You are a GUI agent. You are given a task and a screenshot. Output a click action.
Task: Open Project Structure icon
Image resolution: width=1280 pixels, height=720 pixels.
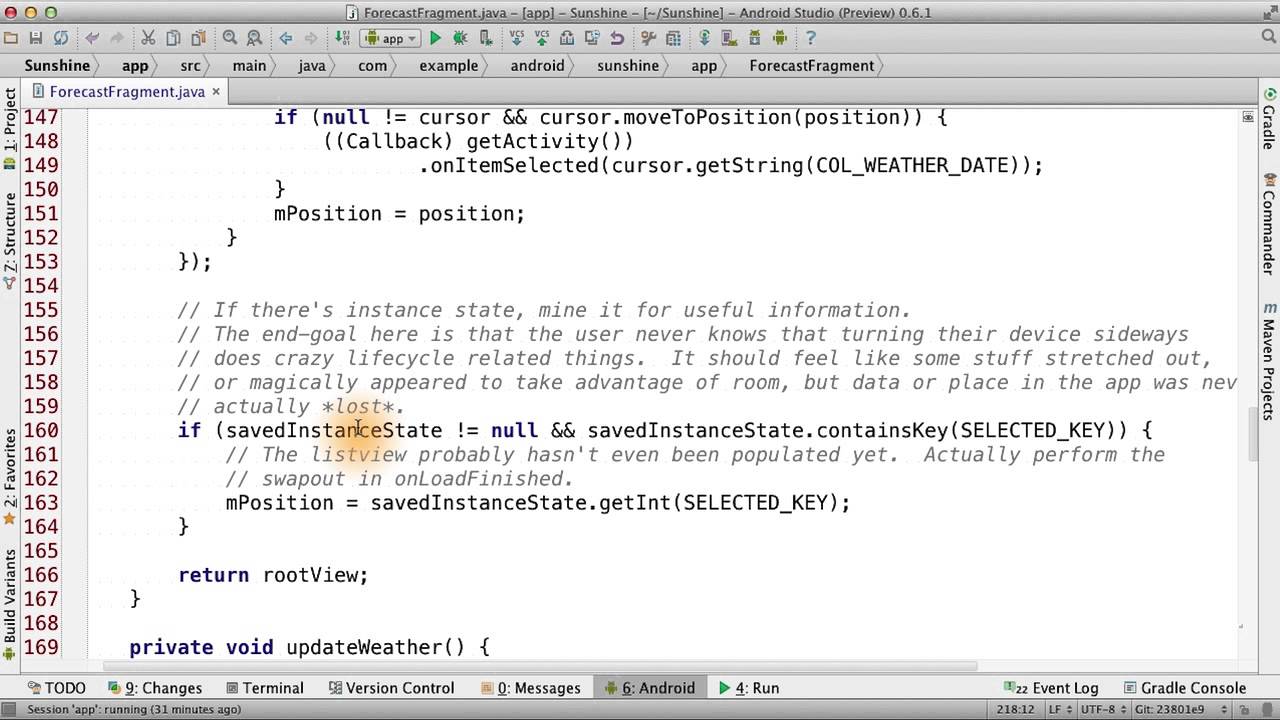[x=673, y=38]
